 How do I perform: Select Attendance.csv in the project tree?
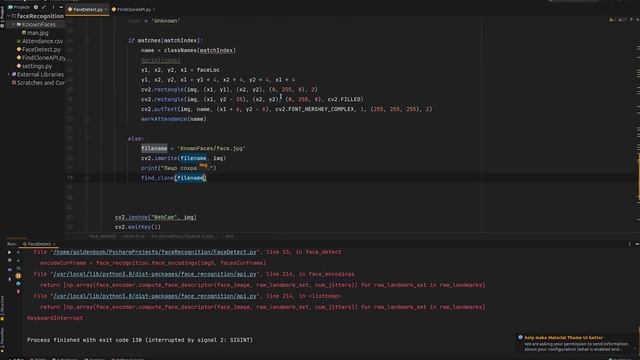click(42, 41)
